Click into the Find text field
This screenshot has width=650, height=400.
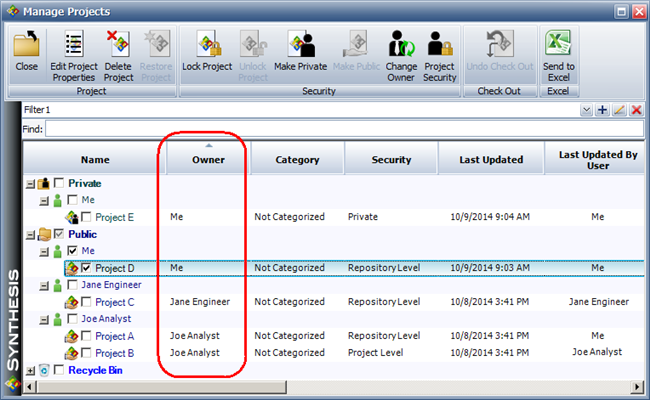tap(340, 128)
